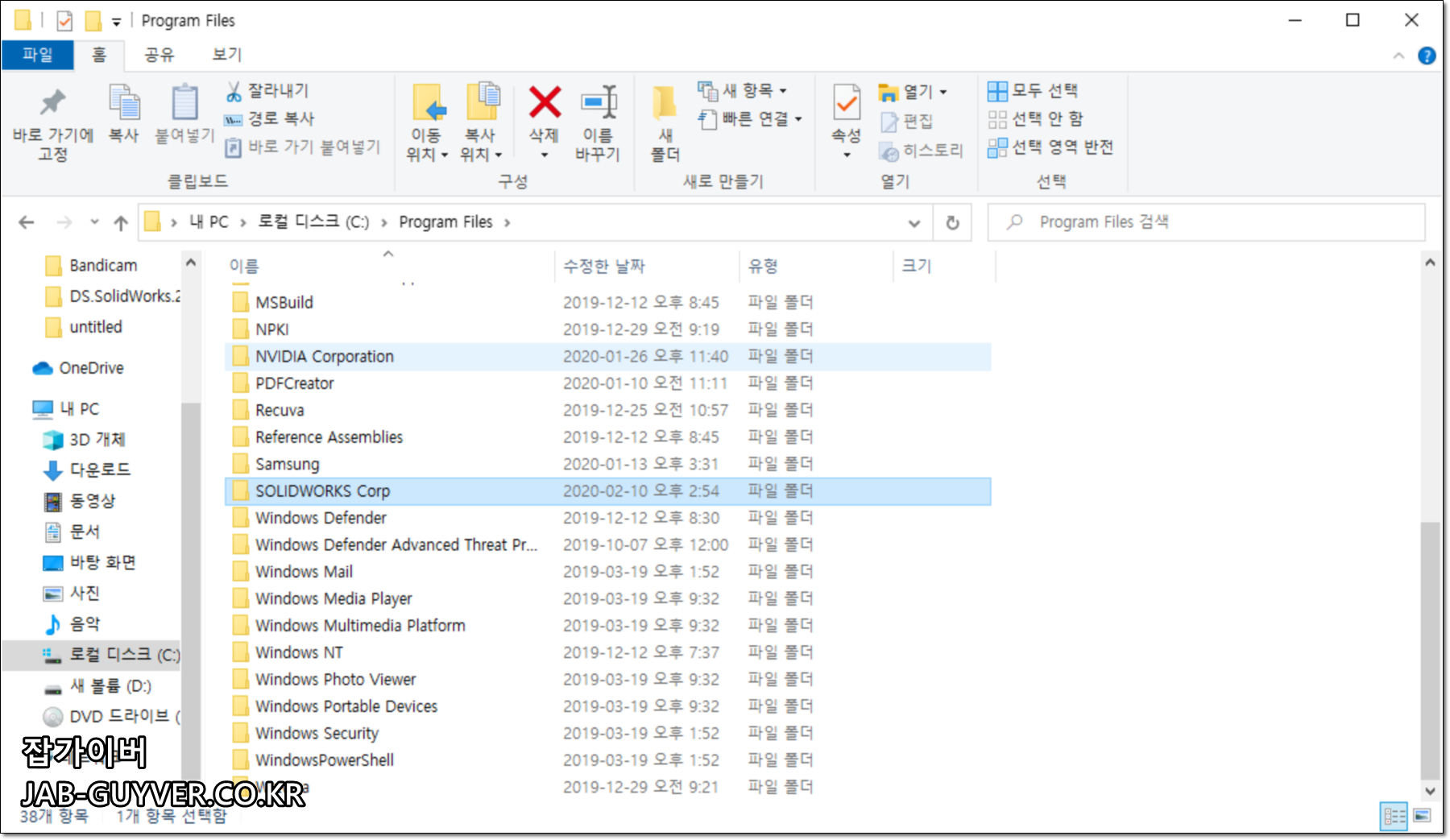Select the Samsung folder icon

(x=240, y=464)
